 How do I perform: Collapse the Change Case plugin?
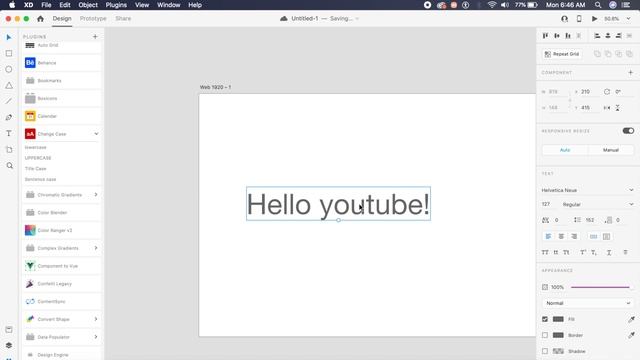(96, 134)
